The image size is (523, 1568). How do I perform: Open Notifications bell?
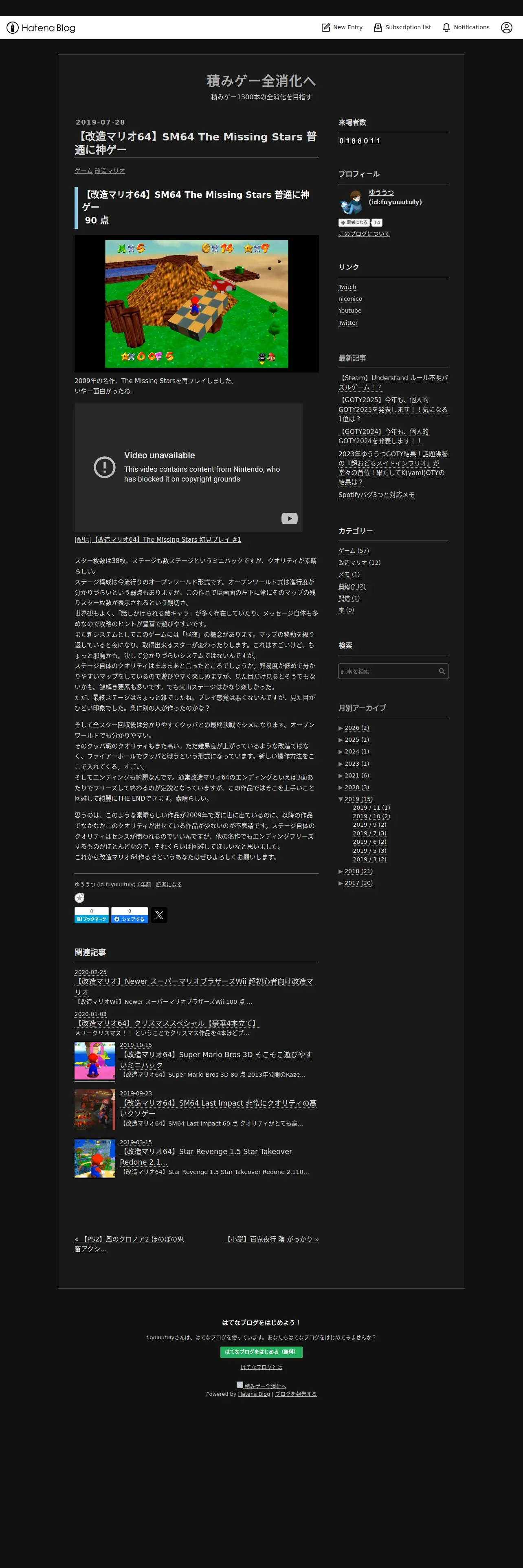click(x=466, y=27)
